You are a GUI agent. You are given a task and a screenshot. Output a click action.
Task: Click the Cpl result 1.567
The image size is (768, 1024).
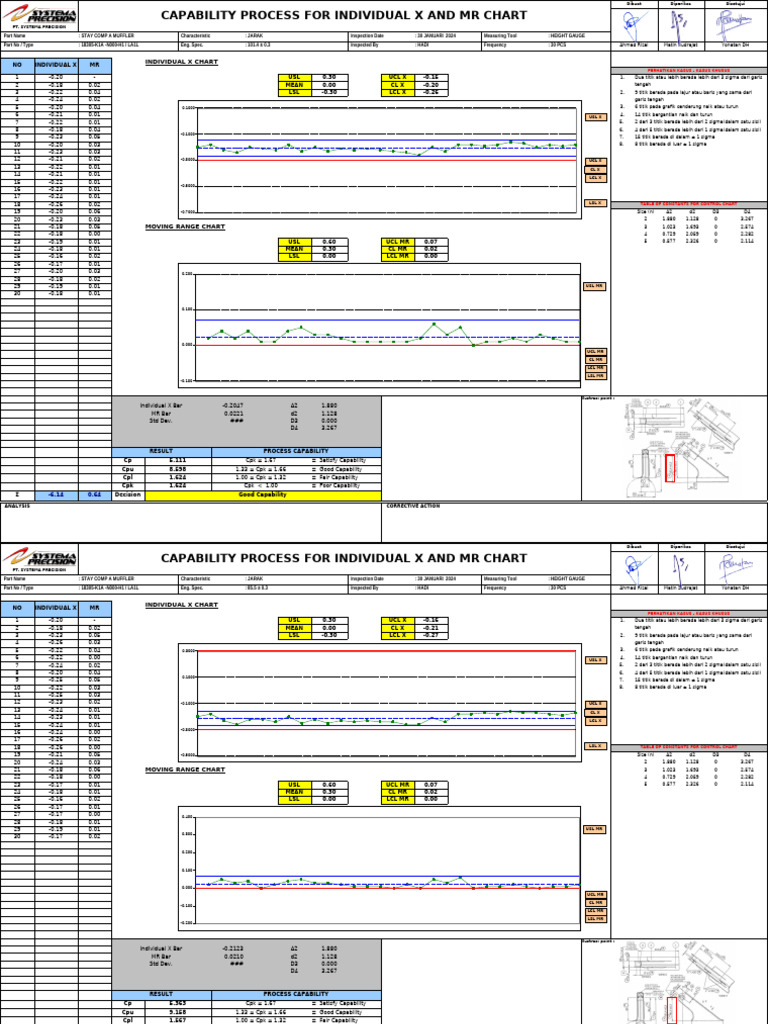178,1020
